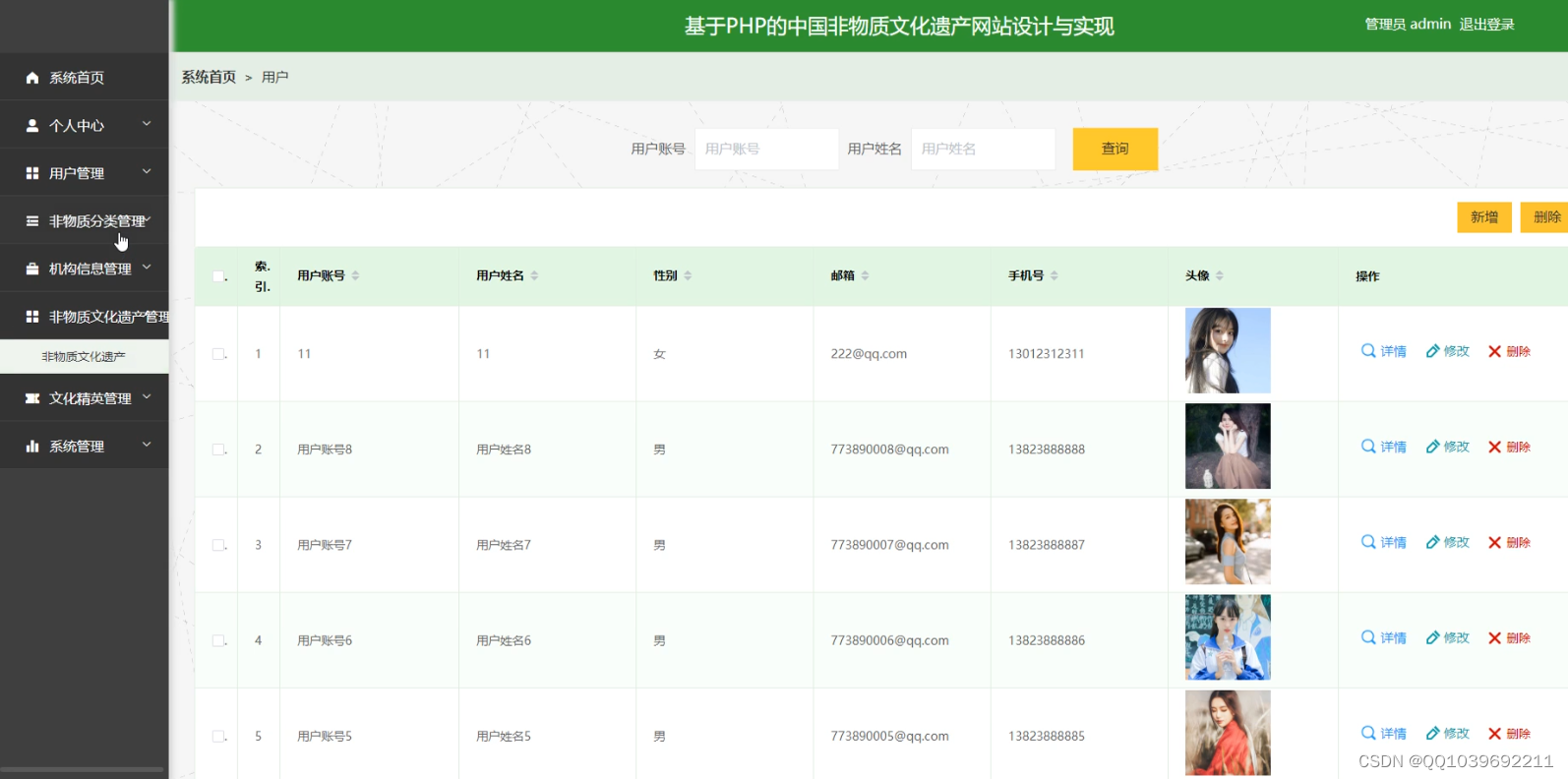This screenshot has width=1568, height=779.
Task: Sort table by 性别 arrows
Action: [688, 275]
